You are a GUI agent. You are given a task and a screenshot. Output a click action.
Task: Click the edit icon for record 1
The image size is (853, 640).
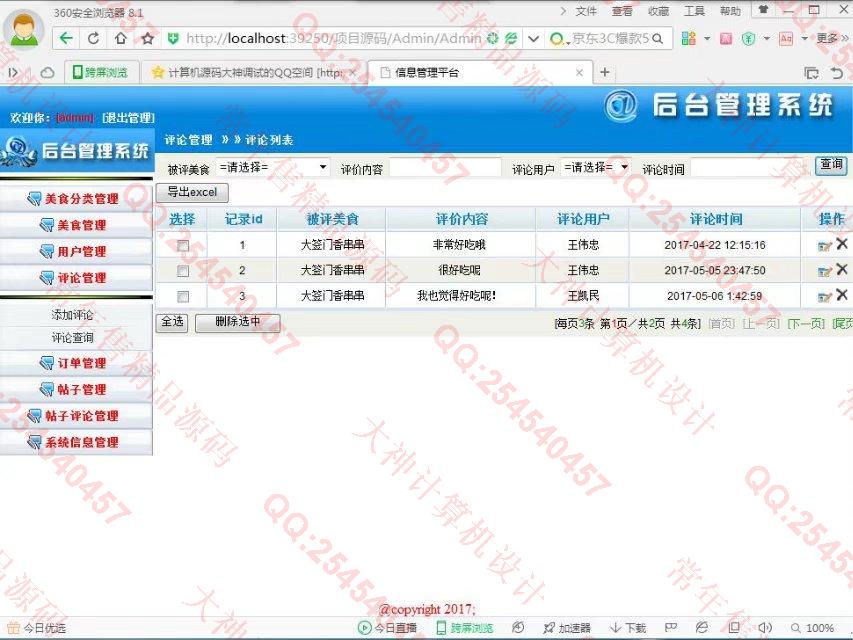pos(824,245)
